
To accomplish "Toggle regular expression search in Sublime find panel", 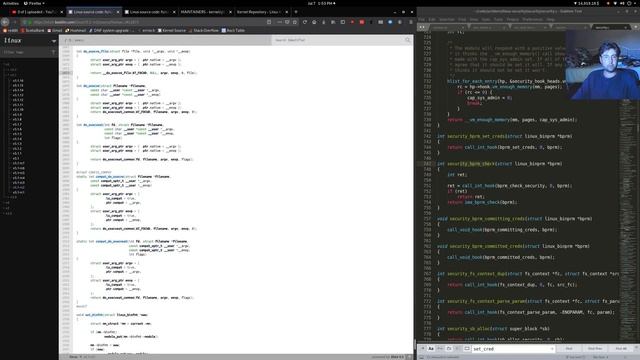I will [x=422, y=349].
